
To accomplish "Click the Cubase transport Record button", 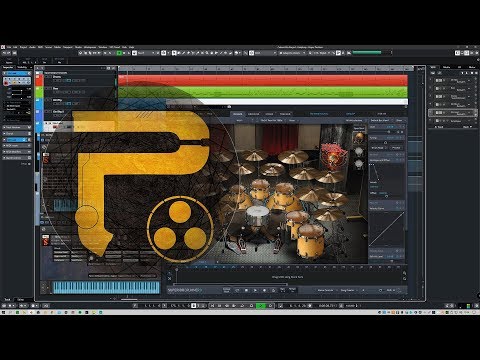I will [x=270, y=305].
